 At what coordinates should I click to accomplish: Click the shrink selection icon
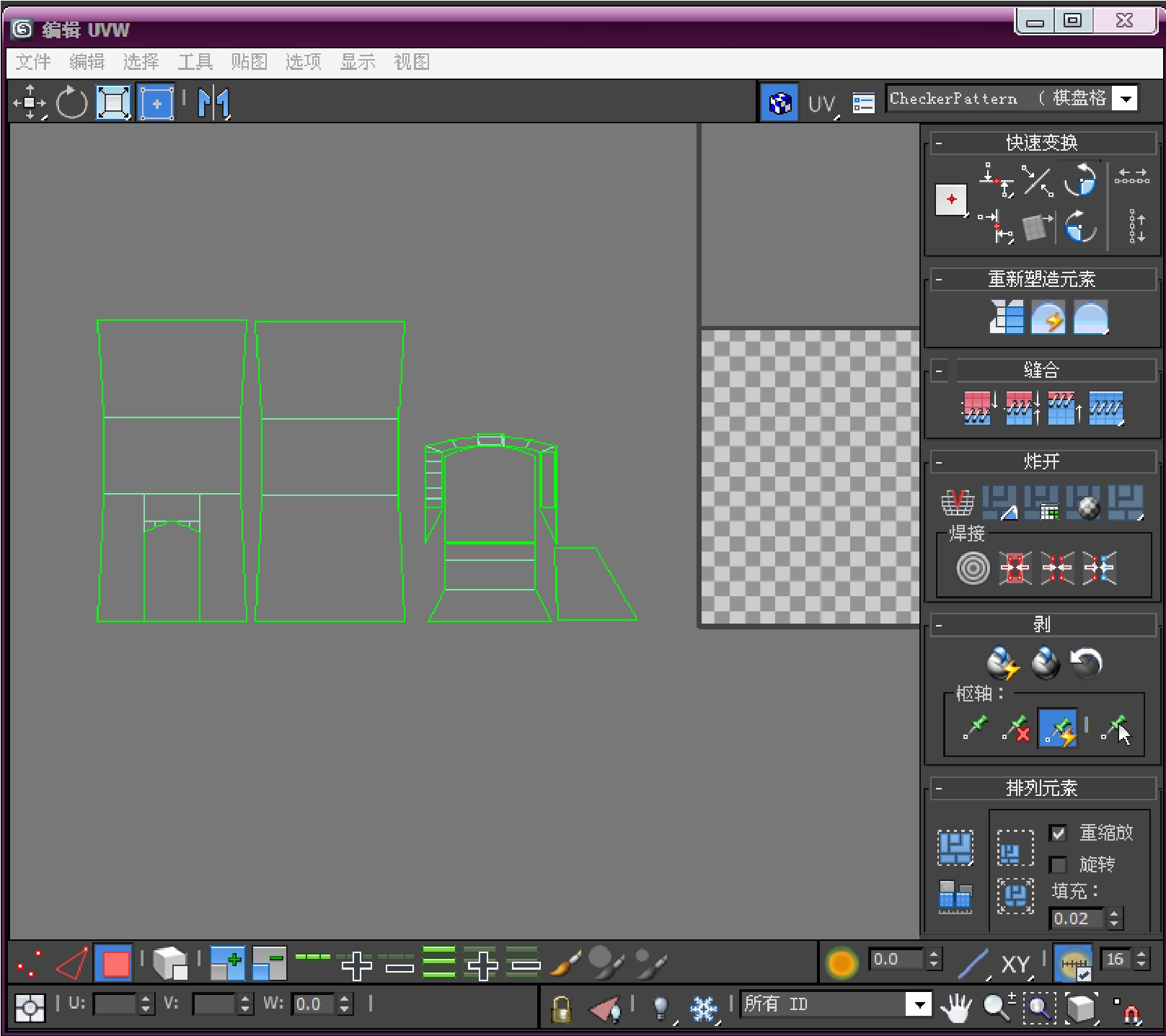click(270, 963)
